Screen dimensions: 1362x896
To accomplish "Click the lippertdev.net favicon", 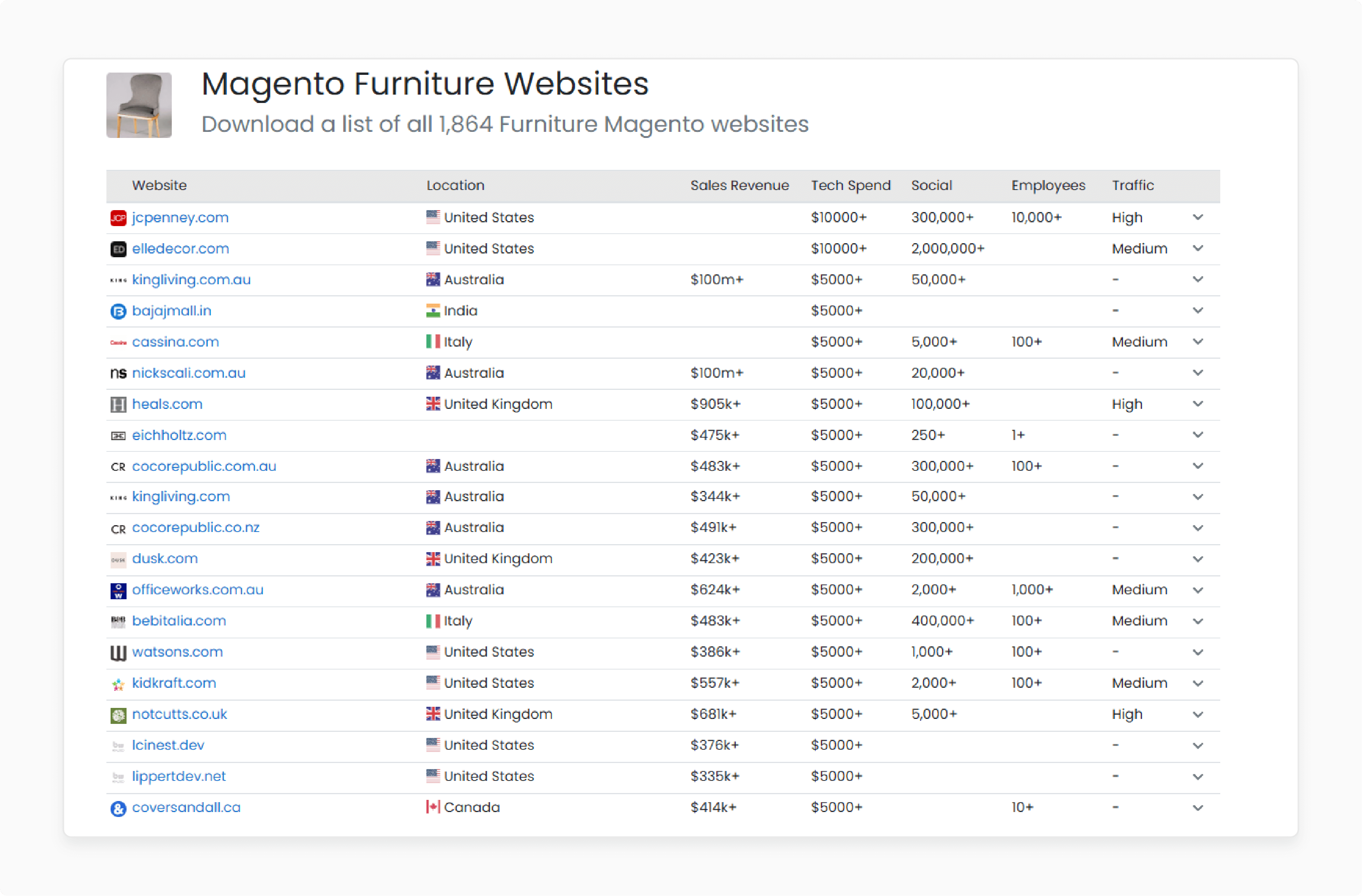I will [x=118, y=777].
